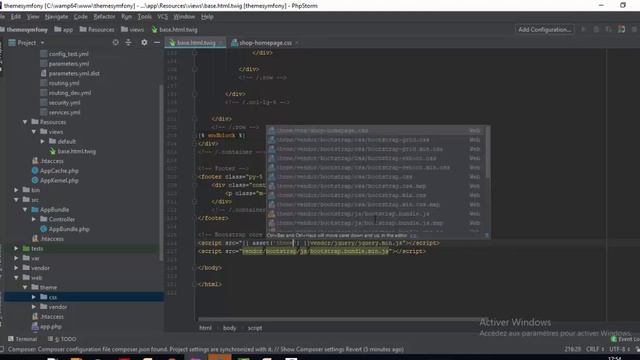Click the Add Configuration button
The image size is (640, 360).
(x=544, y=29)
